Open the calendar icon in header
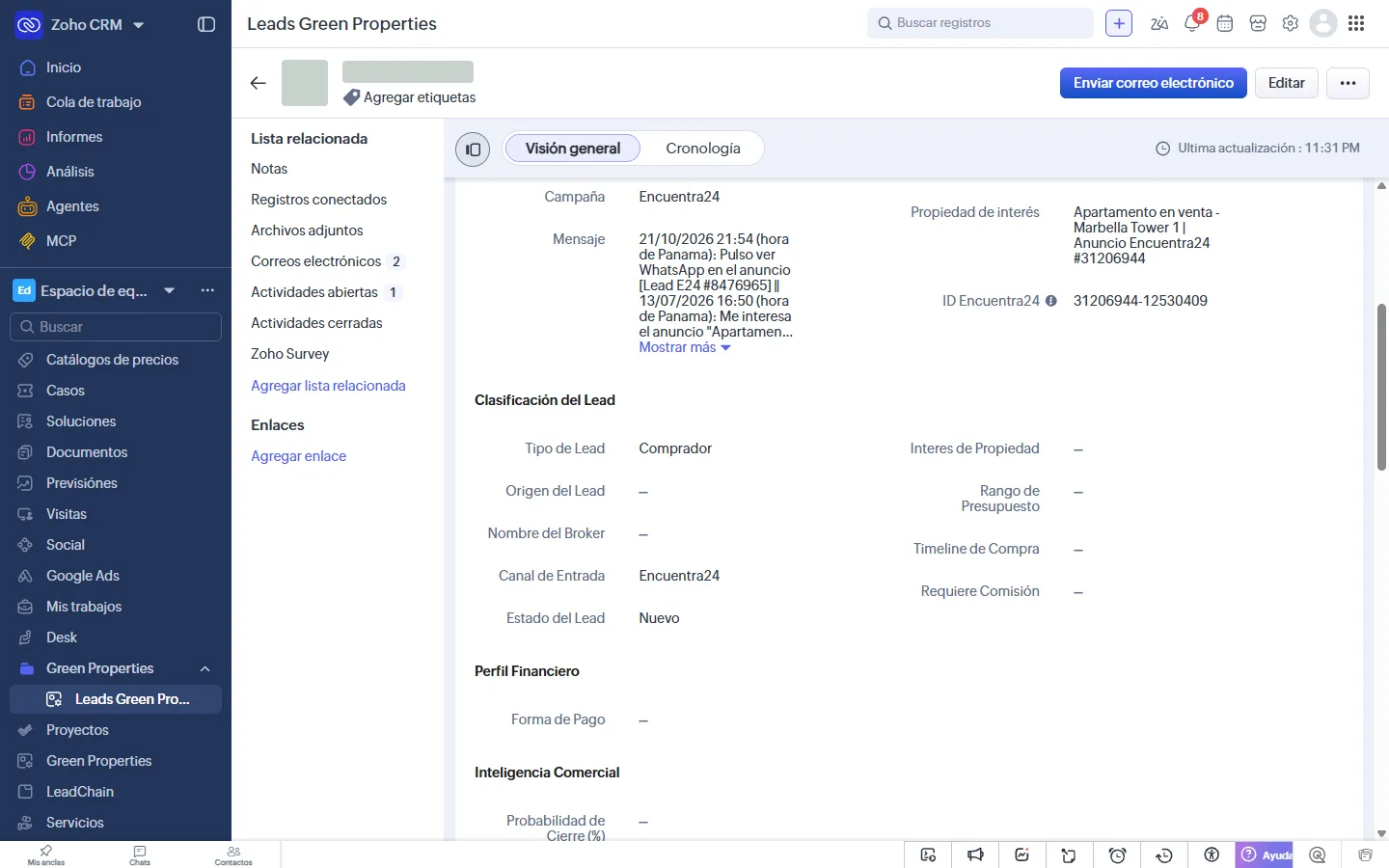 tap(1225, 24)
